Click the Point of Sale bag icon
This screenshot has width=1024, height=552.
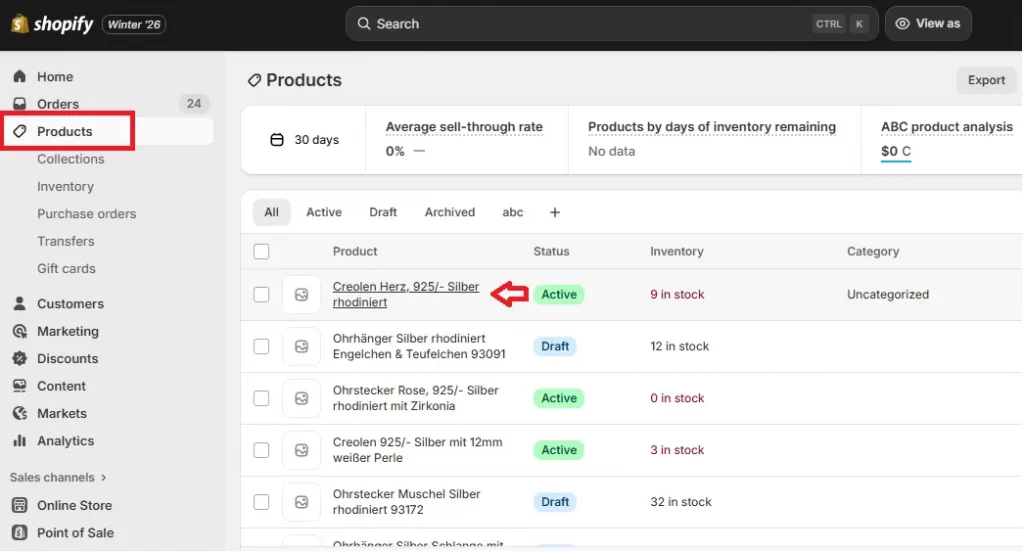coord(20,533)
